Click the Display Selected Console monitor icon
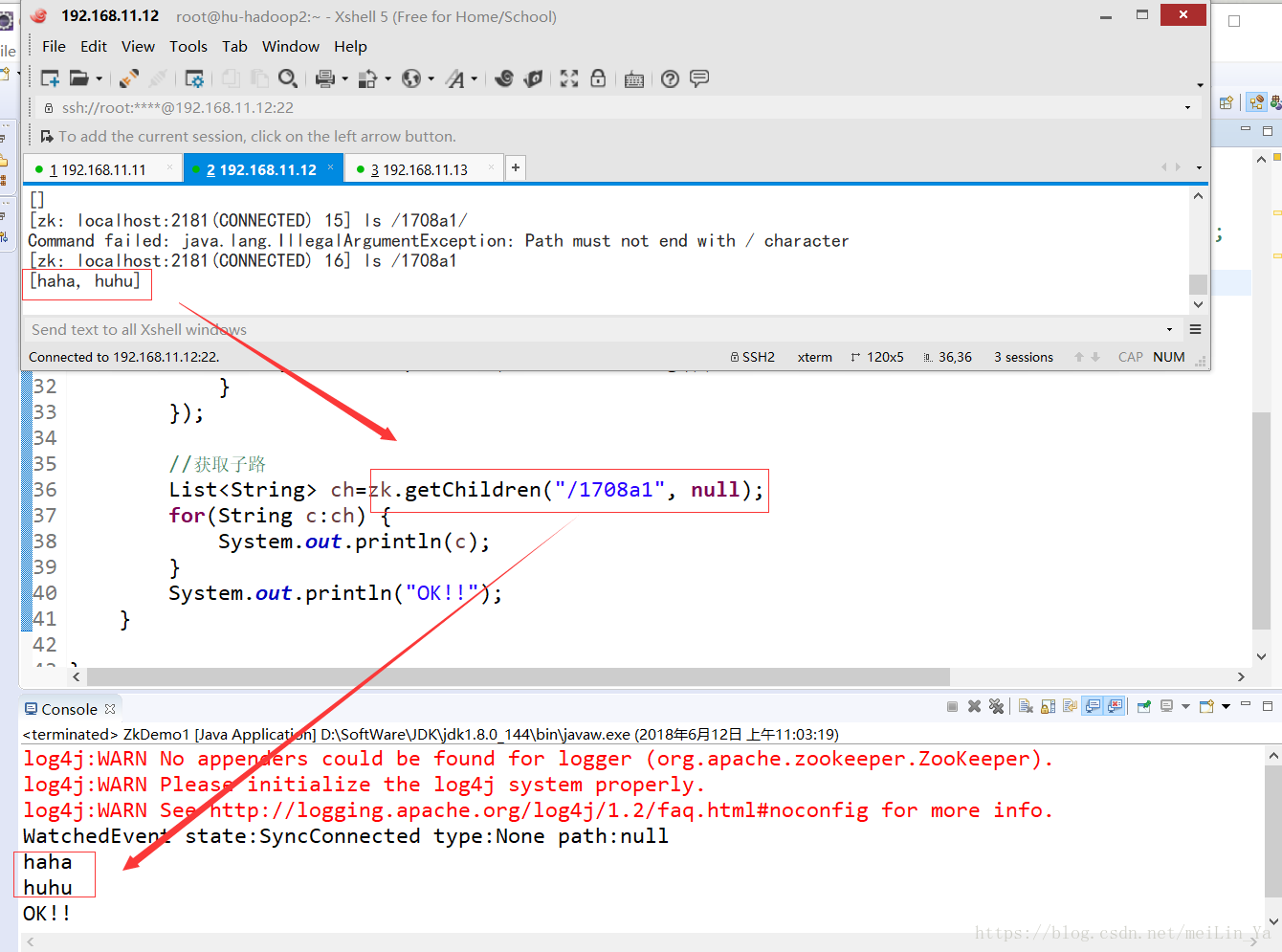1282x952 pixels. (x=1166, y=707)
